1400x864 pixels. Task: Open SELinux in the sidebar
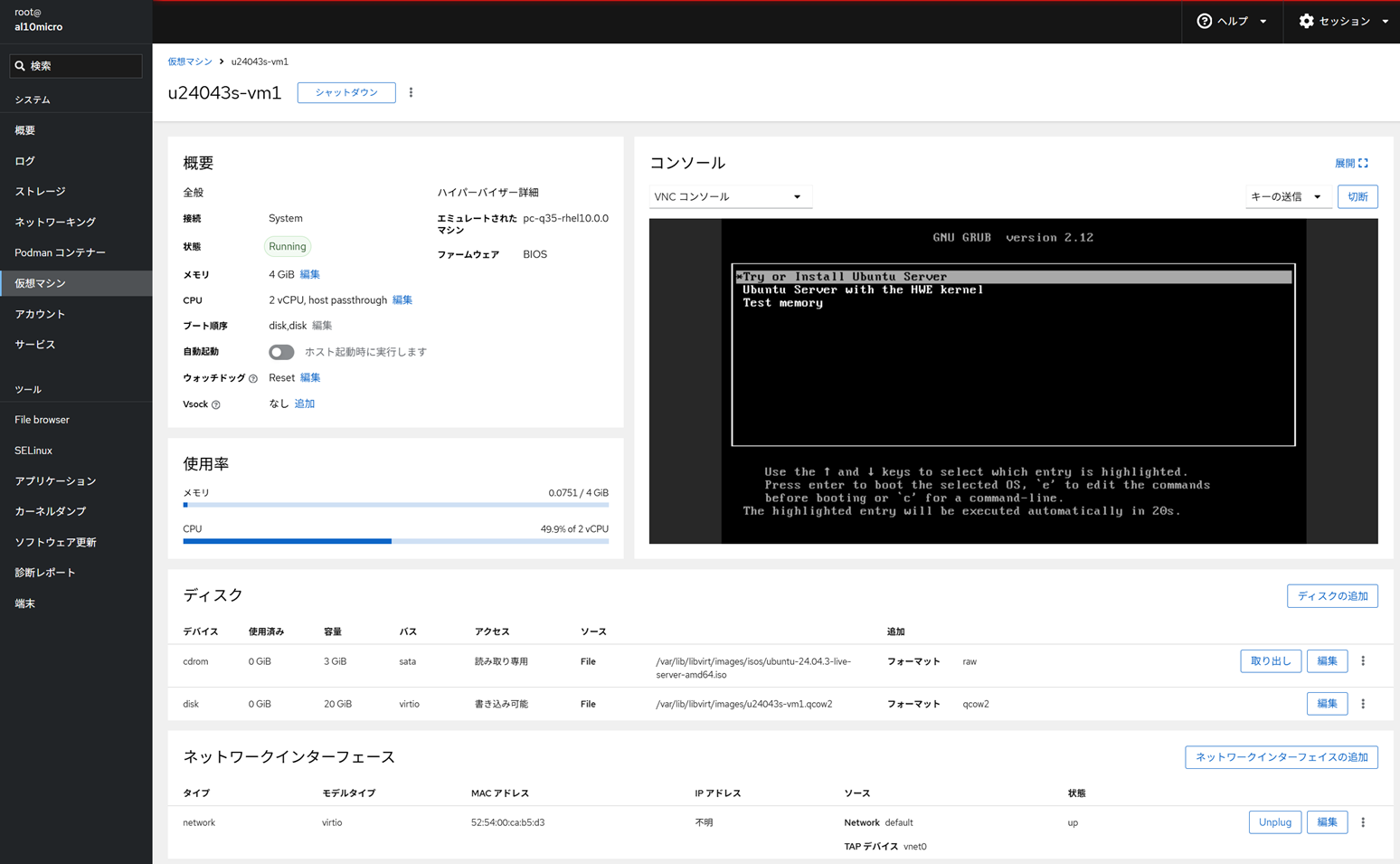76,451
